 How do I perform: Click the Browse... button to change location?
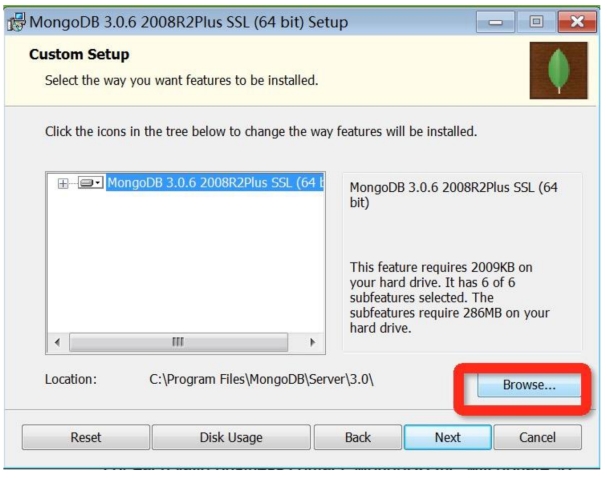(529, 385)
